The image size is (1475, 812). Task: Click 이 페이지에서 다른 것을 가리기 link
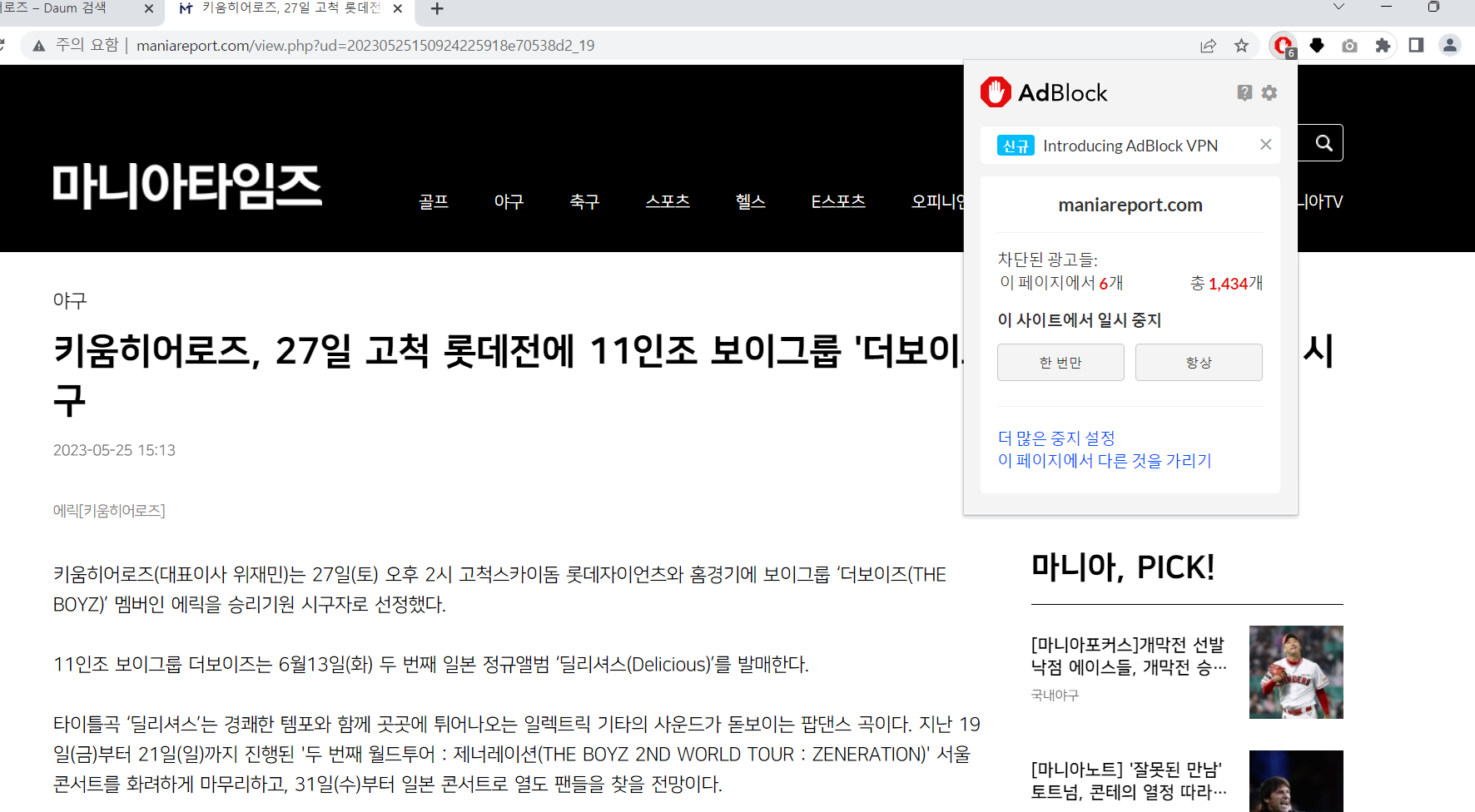[x=1105, y=460]
